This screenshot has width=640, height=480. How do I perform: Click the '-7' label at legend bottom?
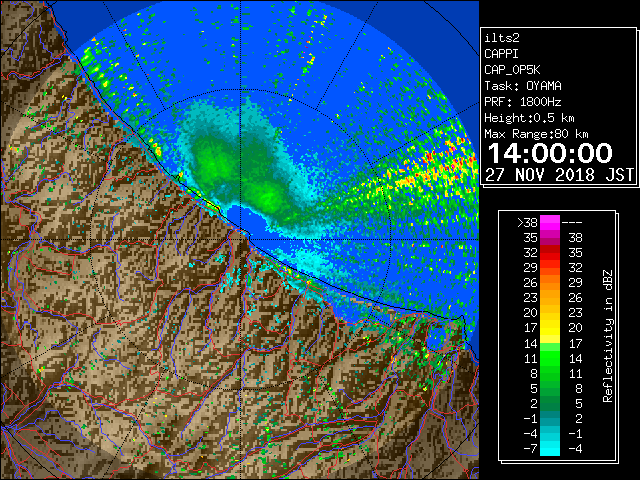click(x=530, y=449)
